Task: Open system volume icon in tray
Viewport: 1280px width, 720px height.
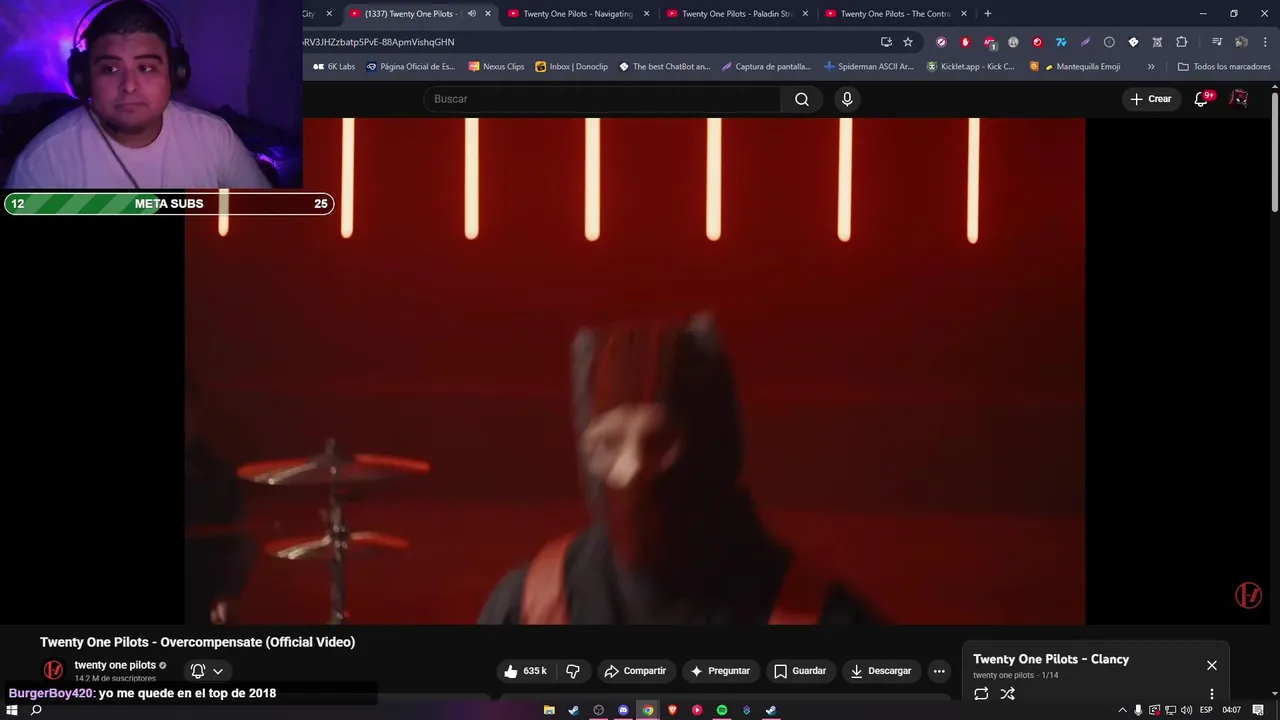Action: click(1186, 710)
